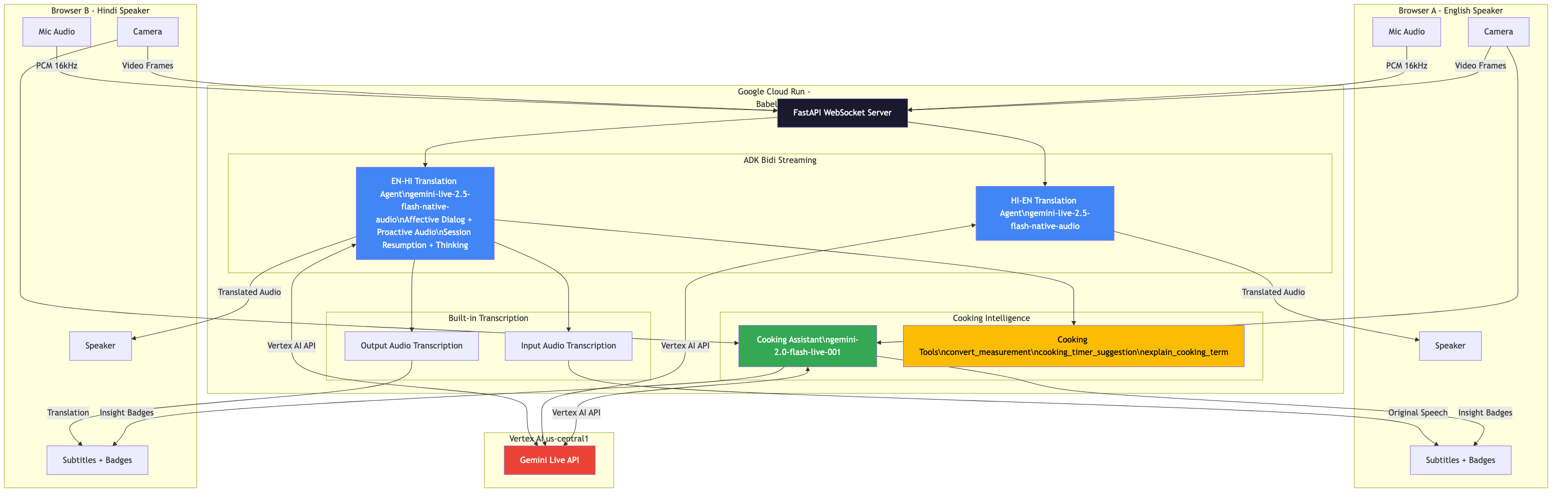1568x498 pixels.
Task: Click the orange Cooking Tools node
Action: coord(1073,346)
